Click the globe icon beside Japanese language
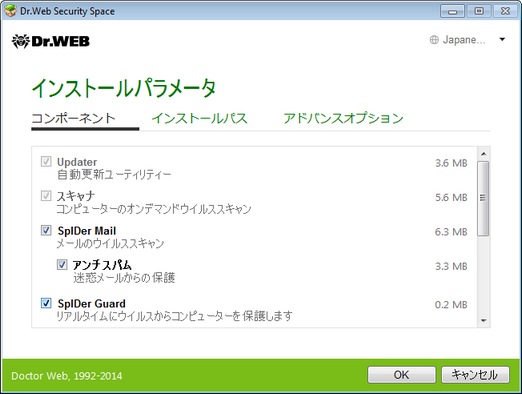This screenshot has width=522, height=394. coord(434,40)
